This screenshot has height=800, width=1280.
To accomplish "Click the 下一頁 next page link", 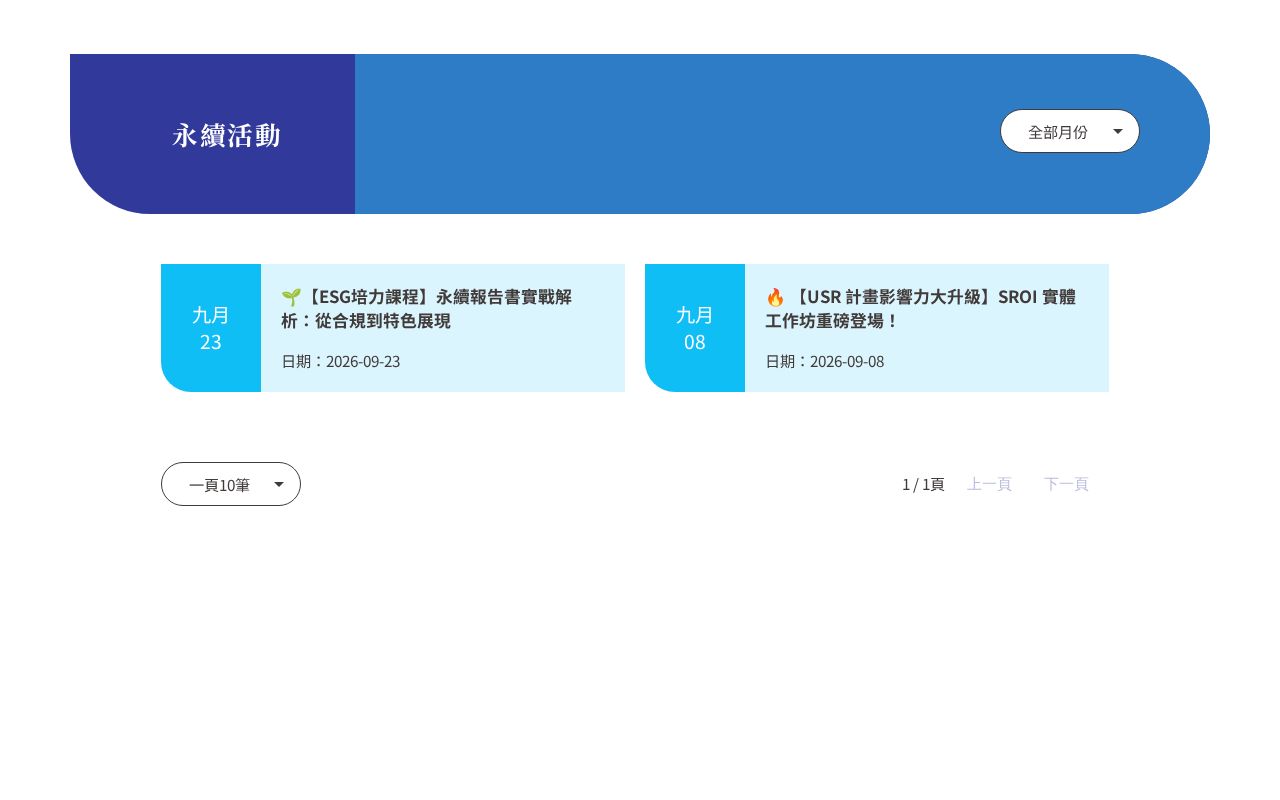I will (x=1066, y=484).
